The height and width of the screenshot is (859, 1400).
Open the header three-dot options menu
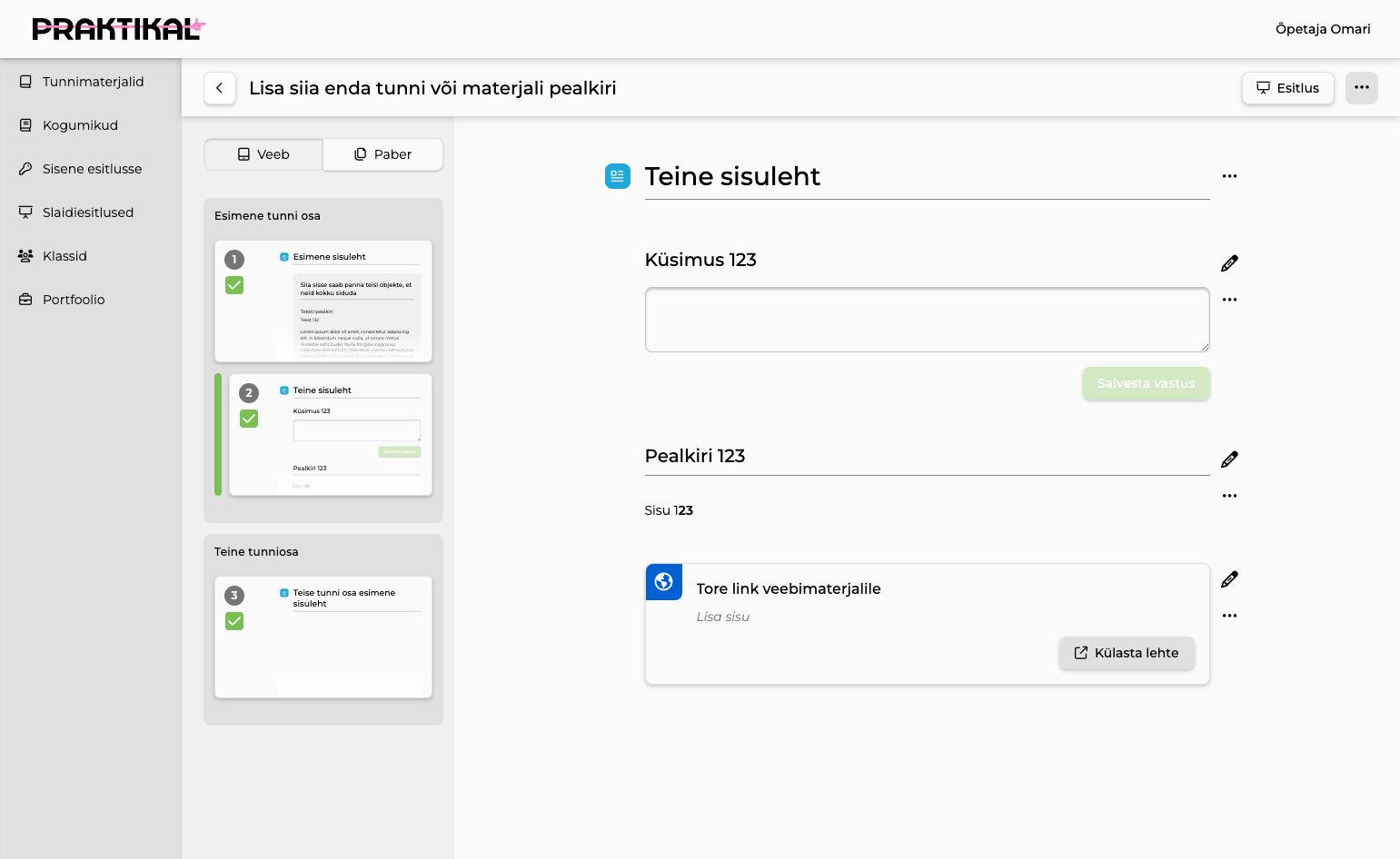(x=1362, y=88)
